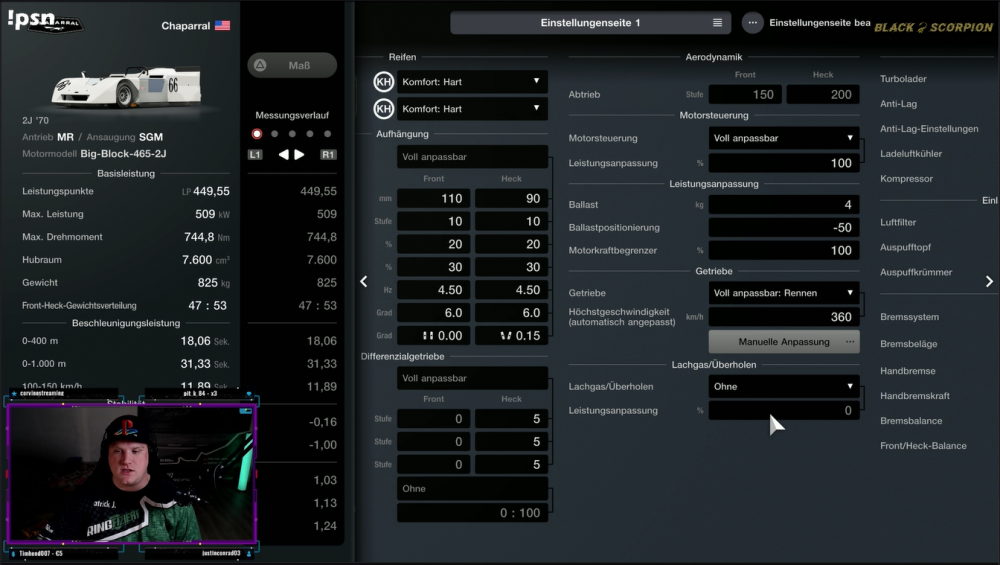Screen dimensions: 1000x565
Task: Click the front tire KH compound icon
Action: click(383, 82)
